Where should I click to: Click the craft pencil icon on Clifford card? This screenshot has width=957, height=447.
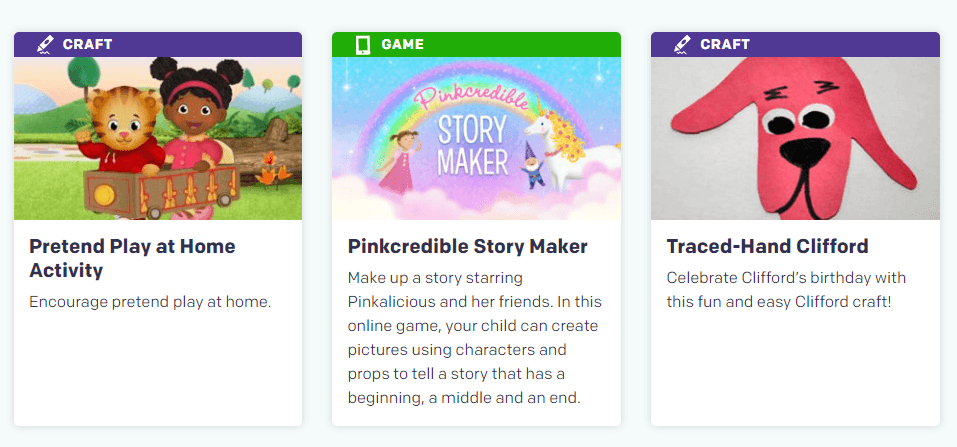point(682,45)
